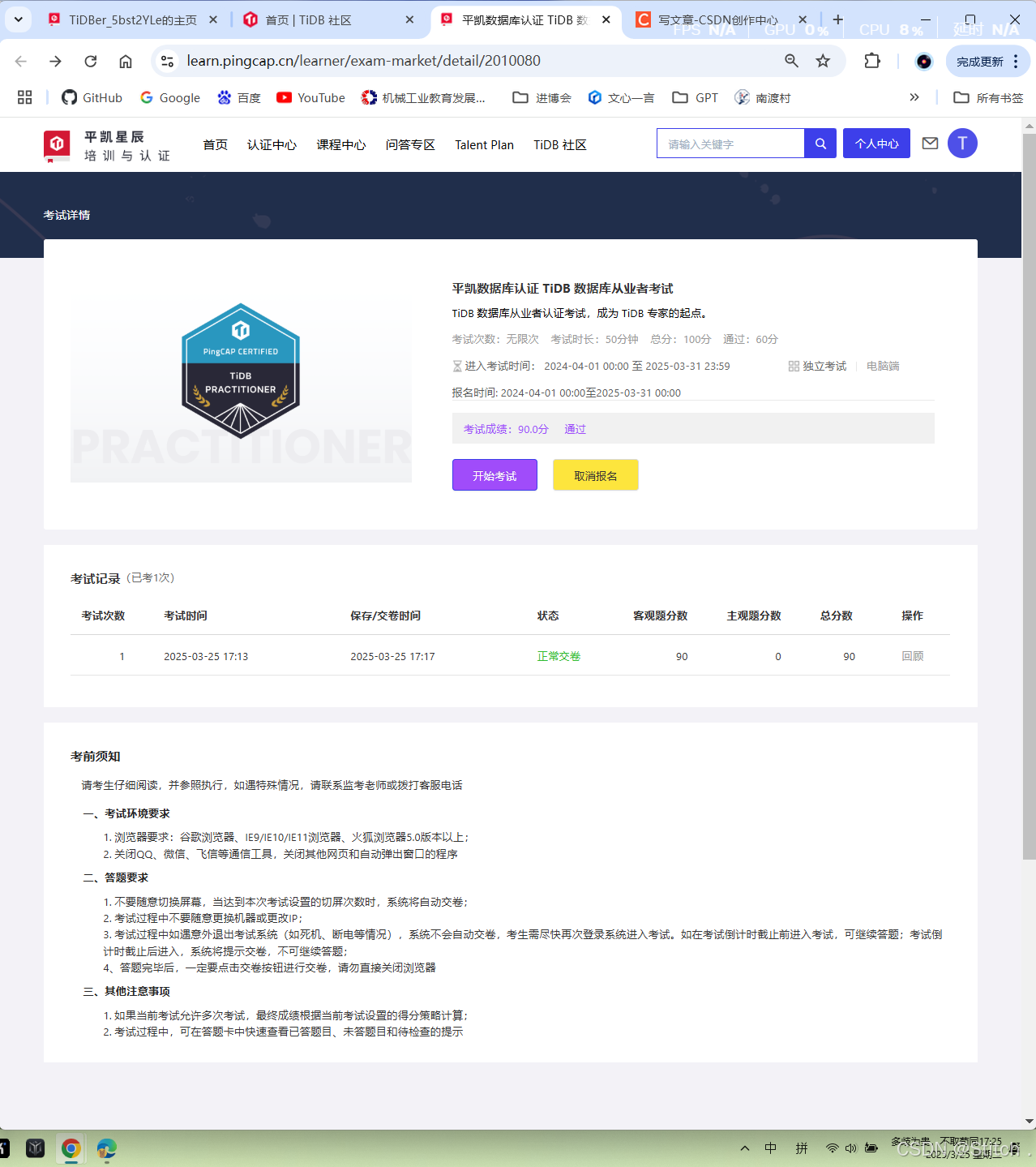Click the 开始考试 button
This screenshot has height=1167, width=1036.
click(494, 475)
